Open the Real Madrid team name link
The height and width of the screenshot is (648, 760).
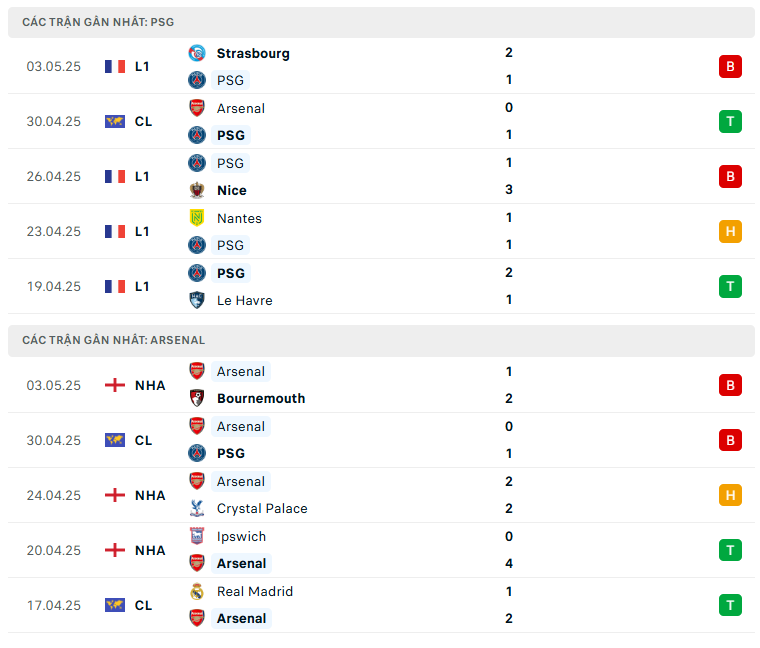(x=255, y=591)
